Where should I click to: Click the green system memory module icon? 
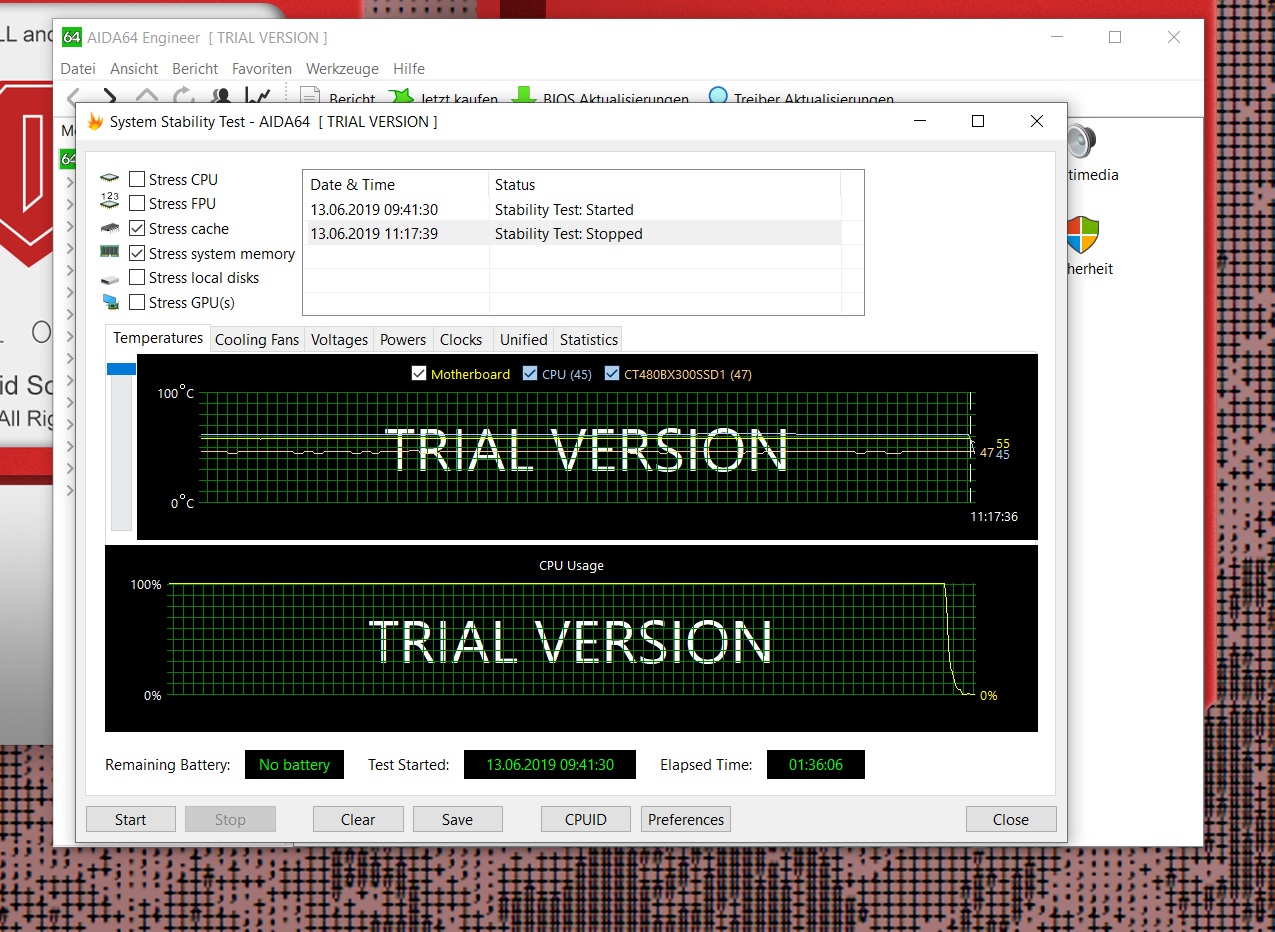click(110, 253)
